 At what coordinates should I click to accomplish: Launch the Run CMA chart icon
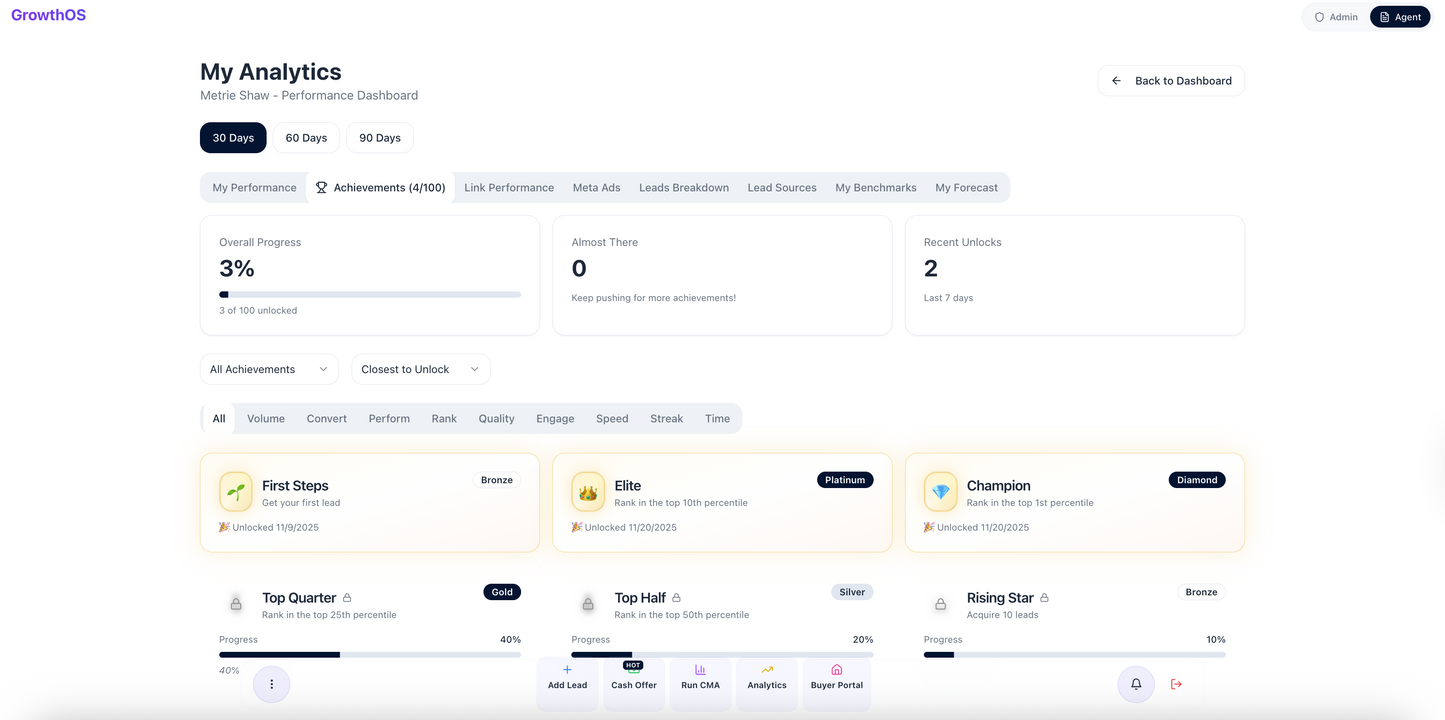coord(700,671)
